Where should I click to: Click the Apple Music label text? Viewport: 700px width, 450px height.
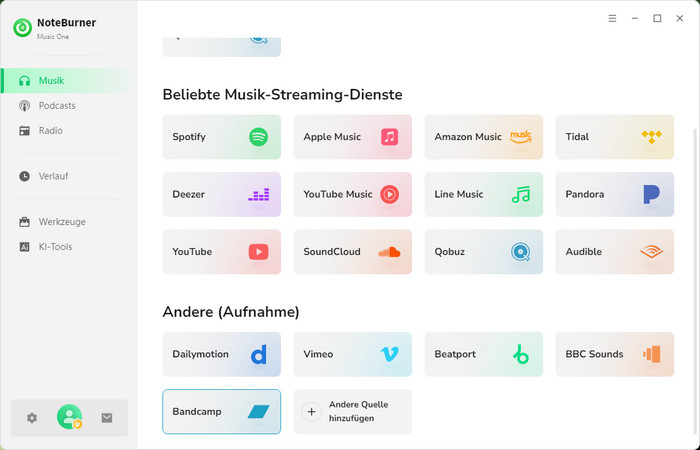tap(332, 137)
